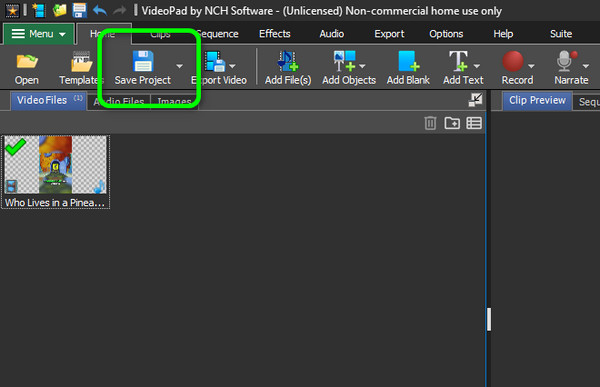Screen dimensions: 600x387
Task: Expand the Add Objects dropdown arrow
Action: pyautogui.click(x=362, y=66)
